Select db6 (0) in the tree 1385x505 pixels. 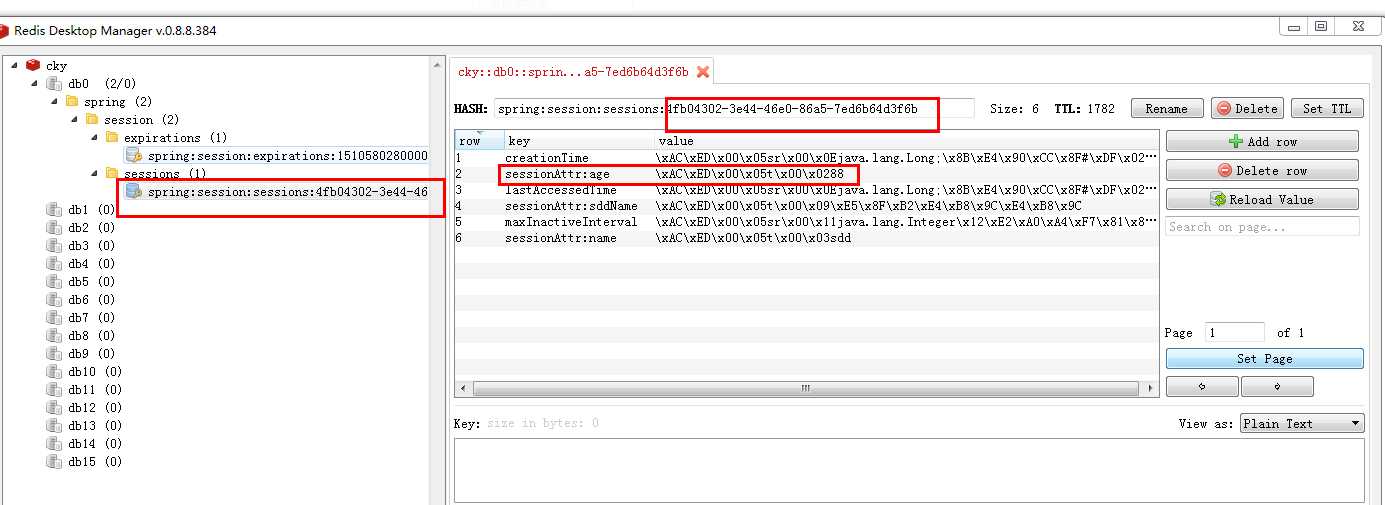(91, 300)
